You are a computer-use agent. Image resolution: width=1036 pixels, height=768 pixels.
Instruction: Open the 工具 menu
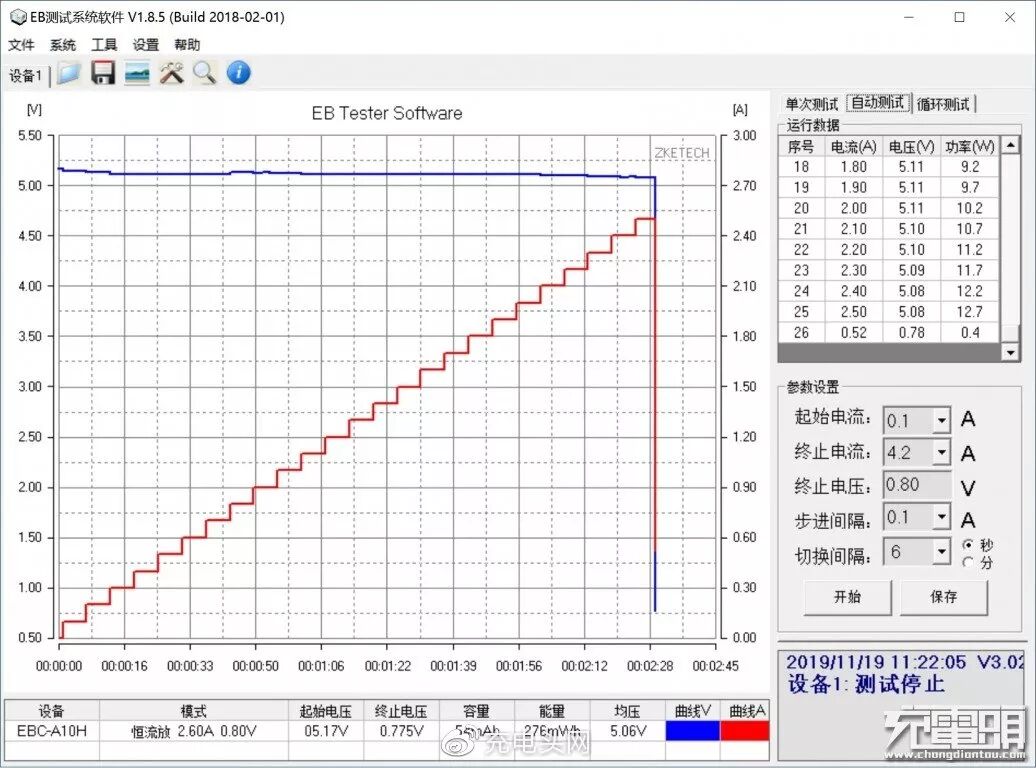tap(104, 45)
